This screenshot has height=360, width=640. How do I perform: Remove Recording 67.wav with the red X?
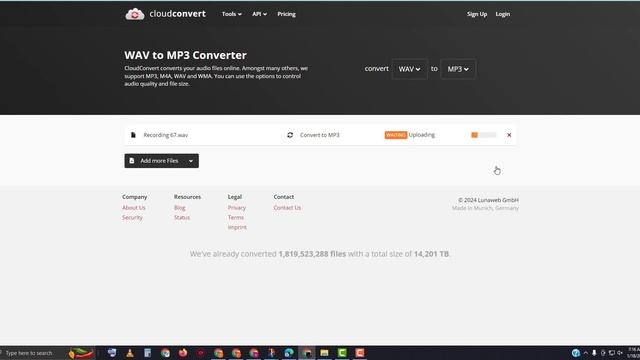tap(509, 135)
